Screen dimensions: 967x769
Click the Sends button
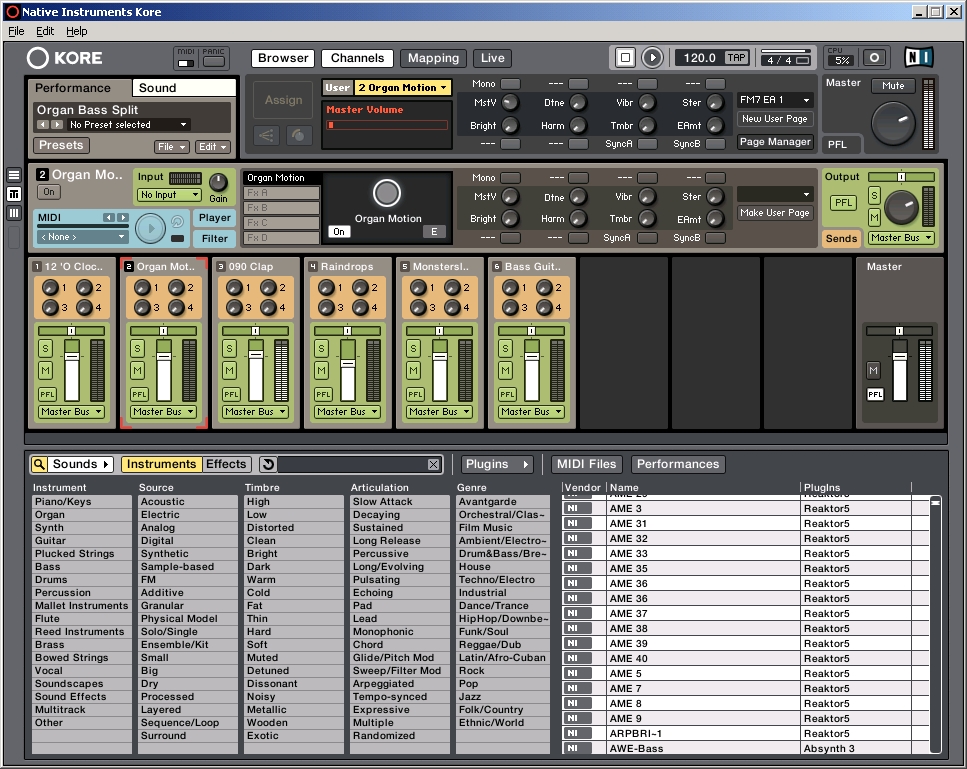point(841,239)
